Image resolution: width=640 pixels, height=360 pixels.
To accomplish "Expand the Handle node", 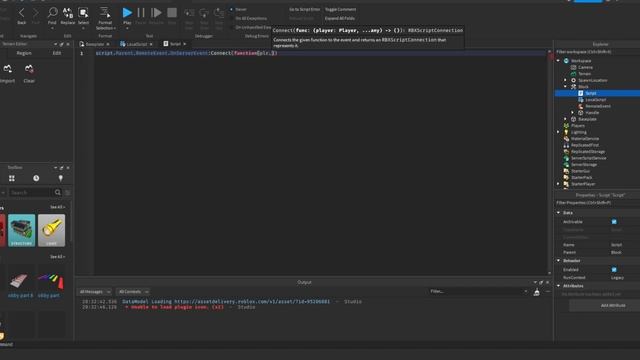I will [x=572, y=113].
